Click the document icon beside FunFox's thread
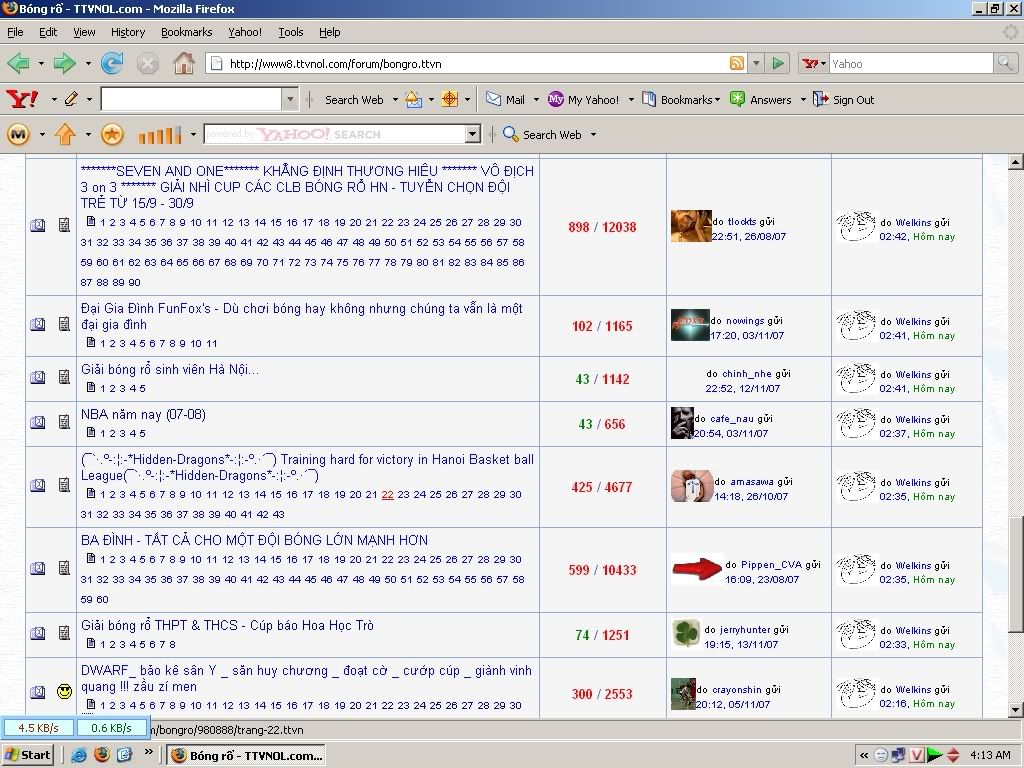Screen dimensions: 1024x768 coord(64,324)
